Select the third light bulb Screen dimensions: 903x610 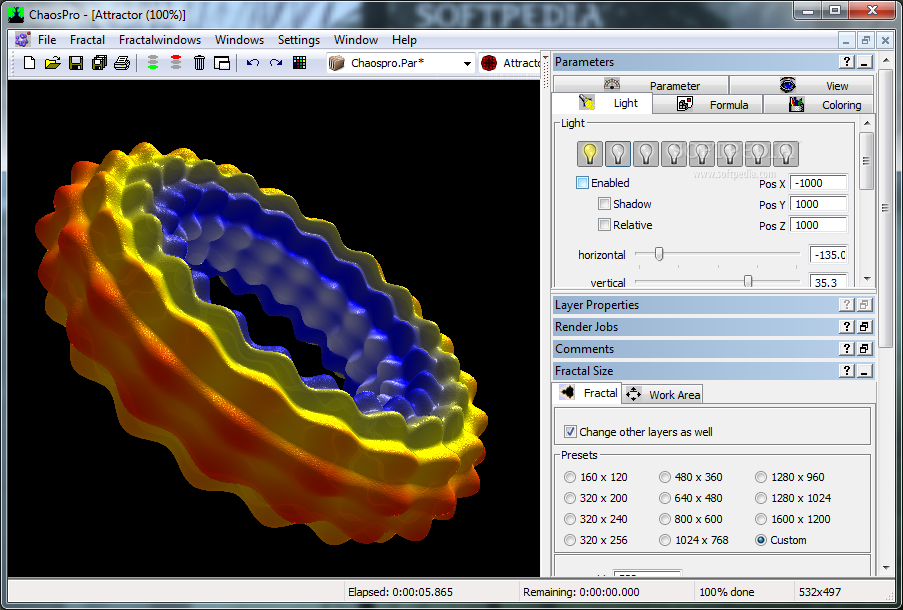(x=646, y=154)
